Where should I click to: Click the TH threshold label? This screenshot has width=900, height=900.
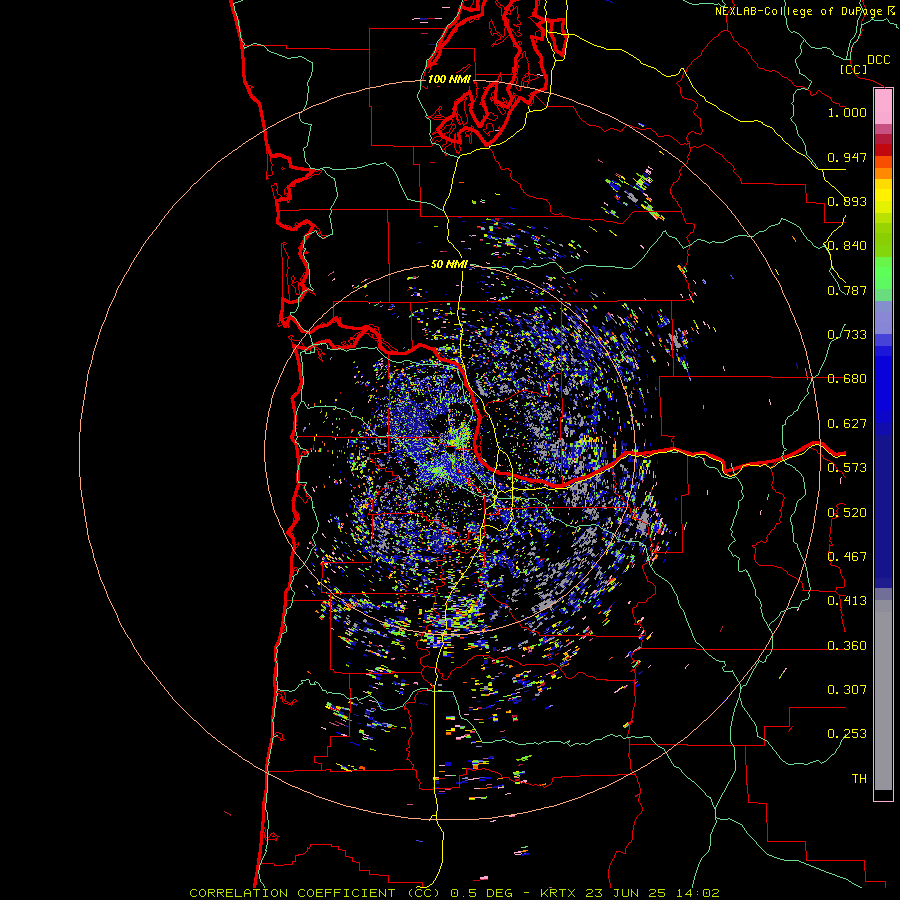(859, 779)
